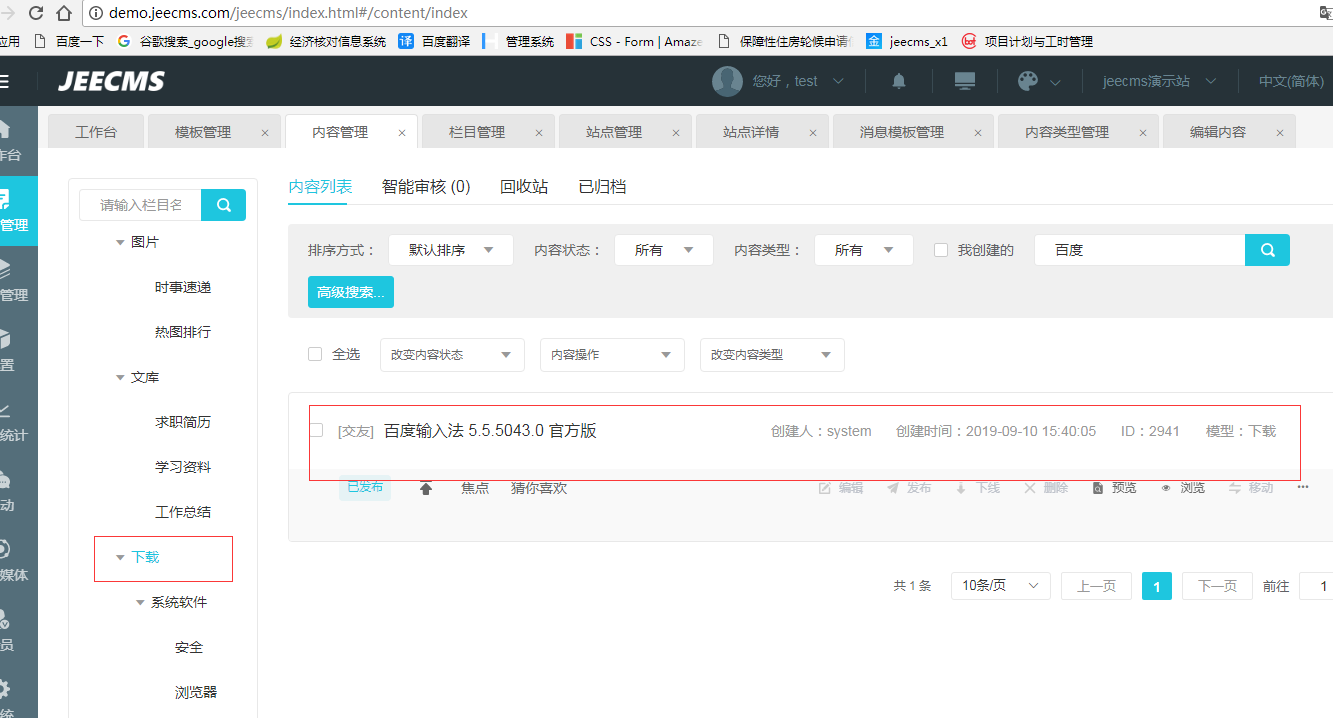Open the 栏目管理 tab
Screen dimensions: 1333x718
coord(476,132)
